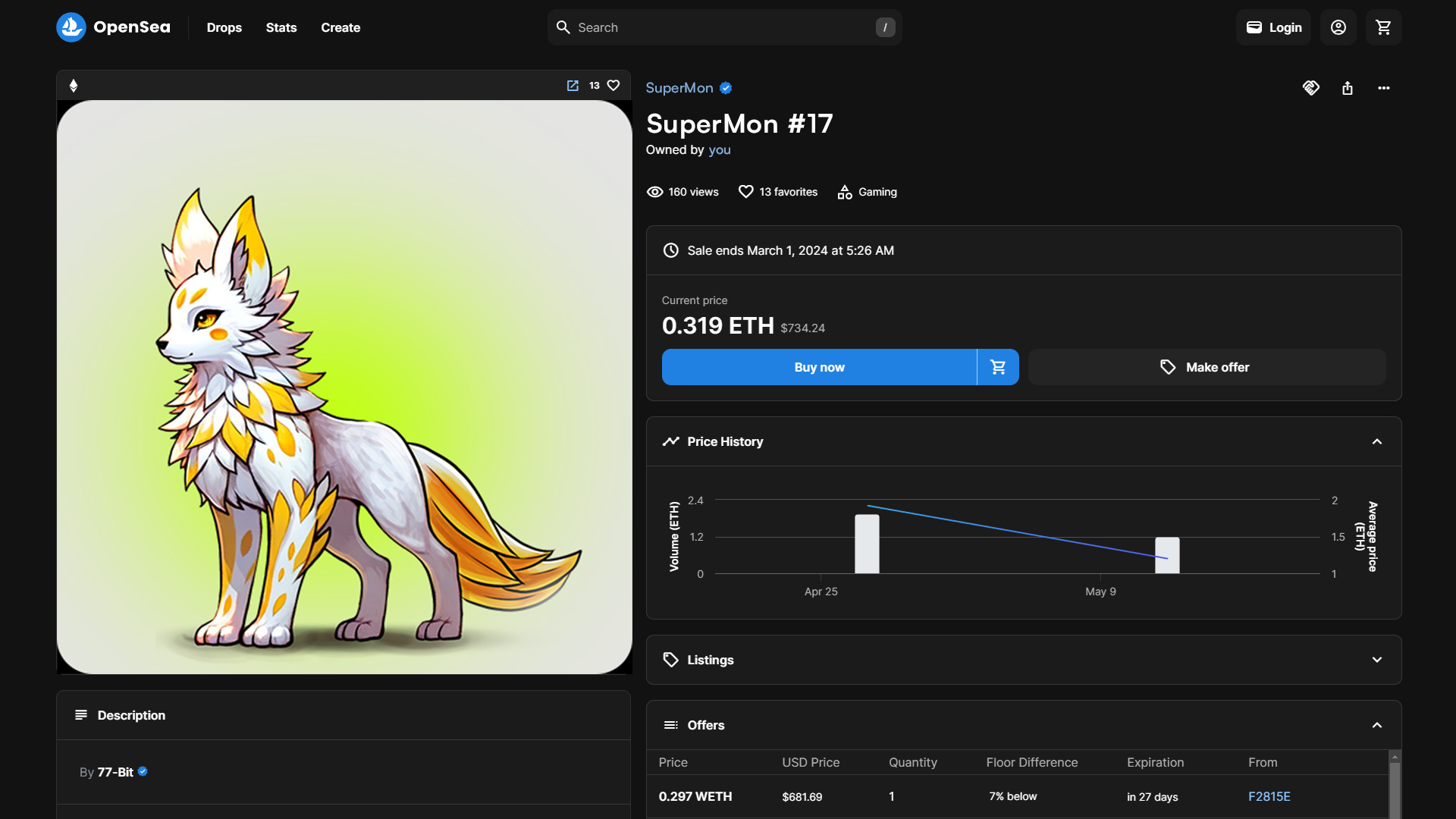Click the Search input field
Viewport: 1456px width, 819px height.
click(x=724, y=27)
